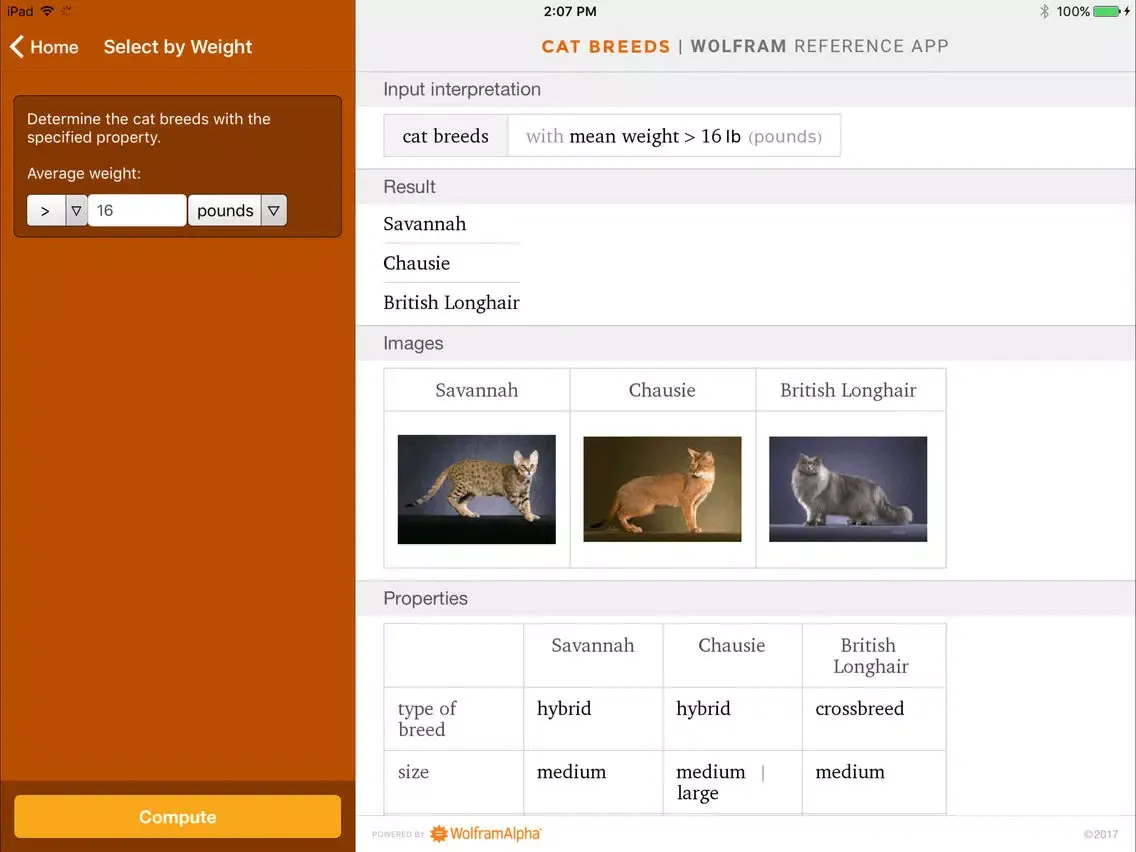This screenshot has height=852, width=1136.
Task: View the Chausie cat photo
Action: tap(662, 489)
